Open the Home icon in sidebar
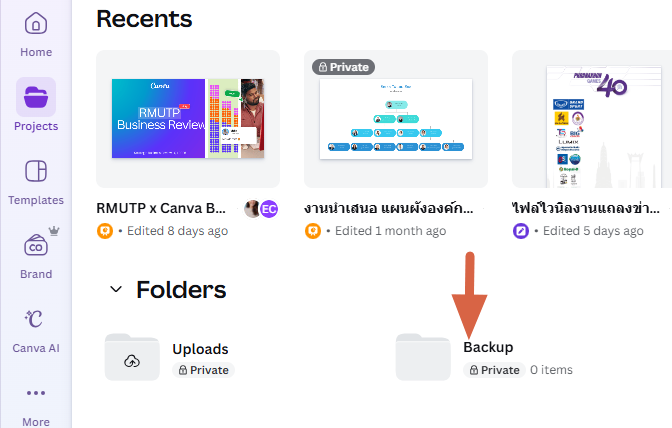The image size is (672, 428). coord(36,24)
